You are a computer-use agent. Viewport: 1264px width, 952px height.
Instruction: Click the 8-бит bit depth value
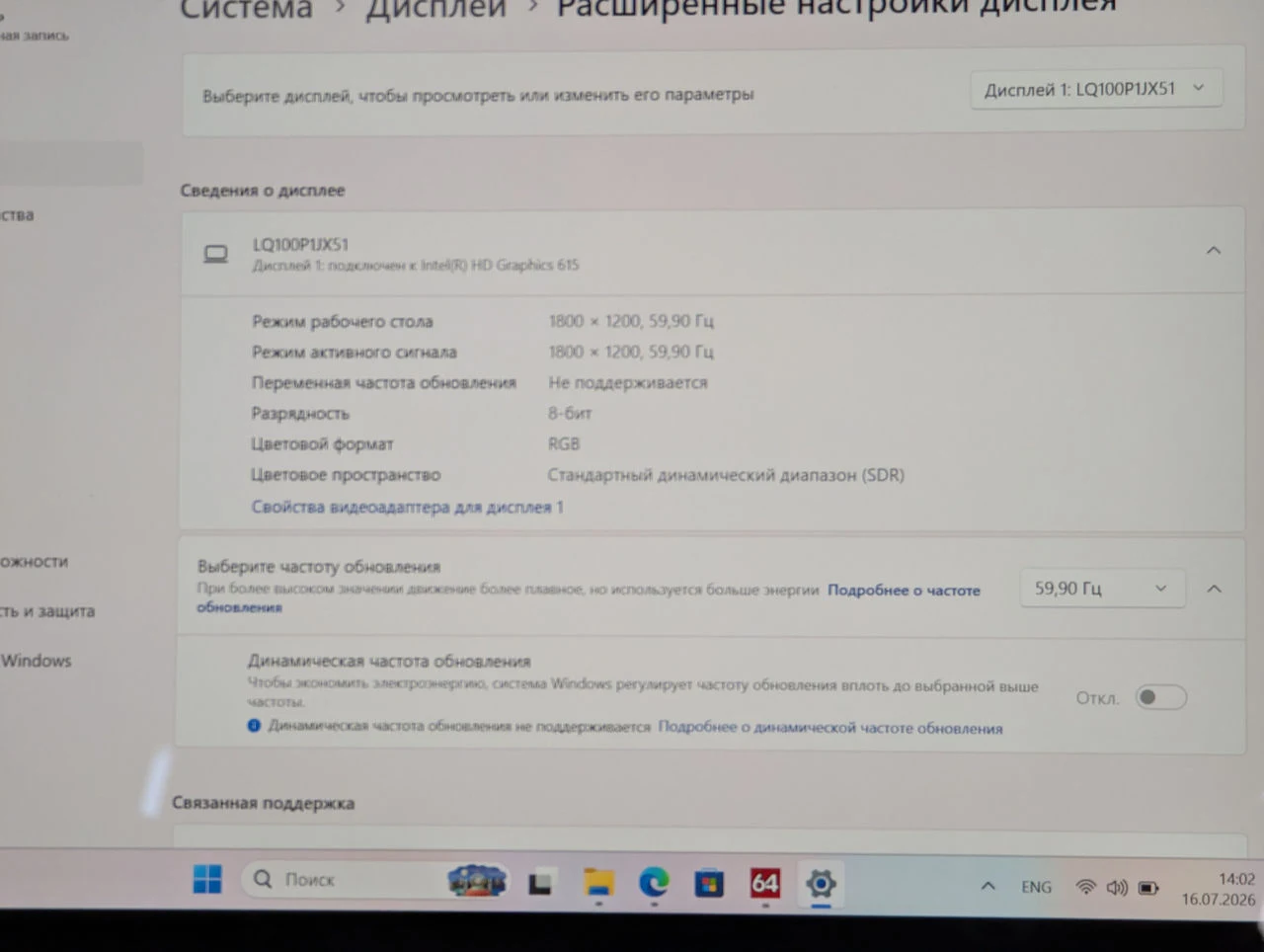[x=570, y=413]
